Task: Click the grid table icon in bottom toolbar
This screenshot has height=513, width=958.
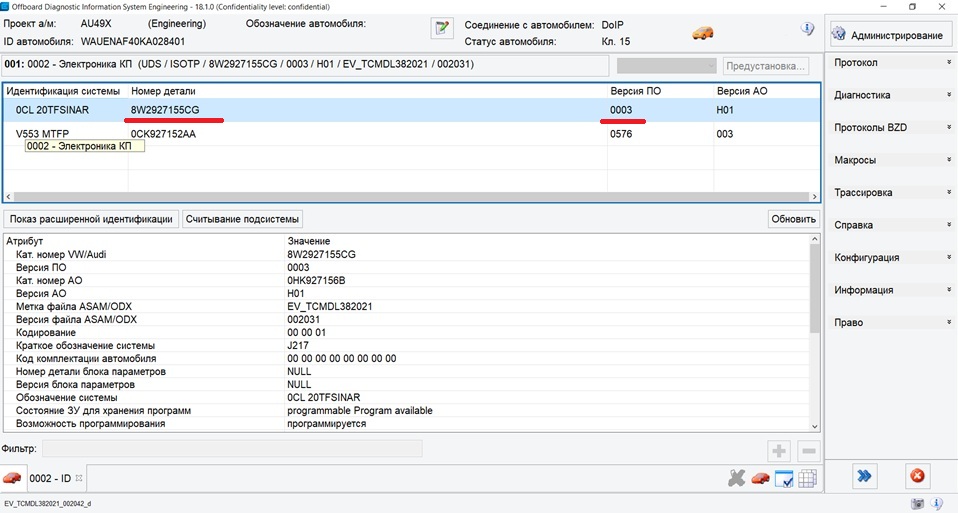Action: click(x=807, y=478)
